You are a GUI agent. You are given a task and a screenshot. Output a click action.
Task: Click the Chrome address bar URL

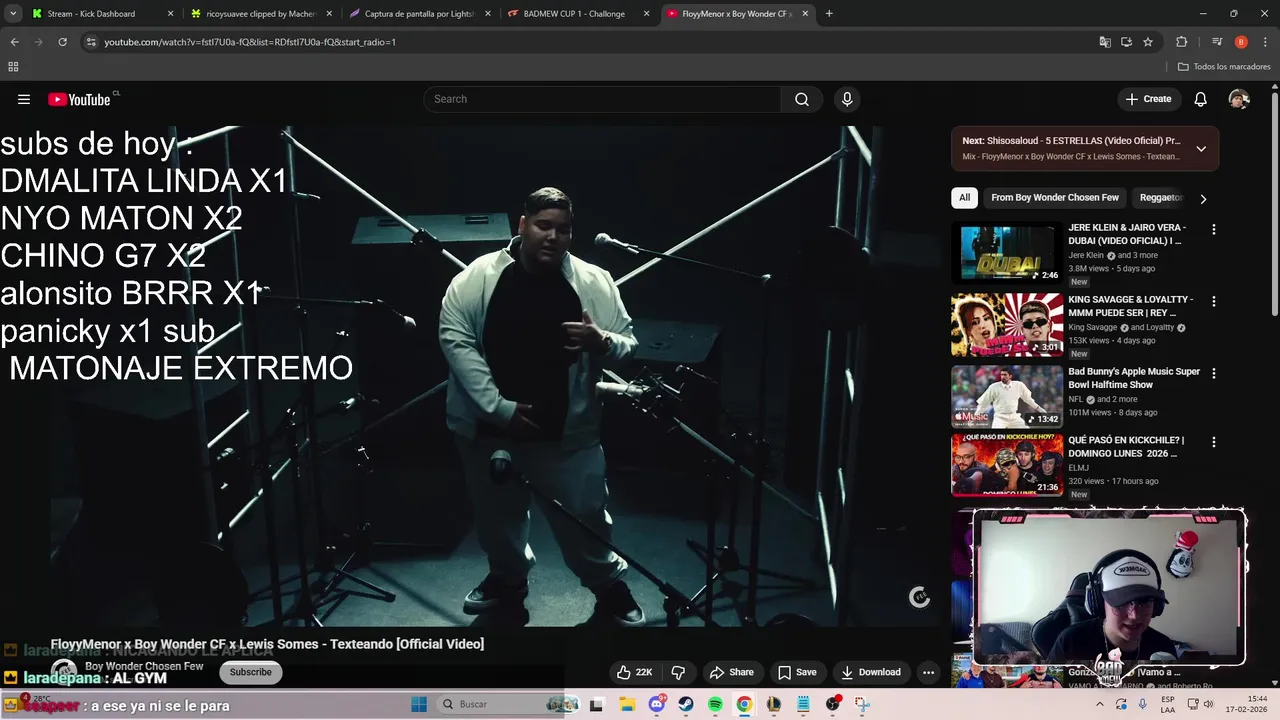(x=250, y=42)
